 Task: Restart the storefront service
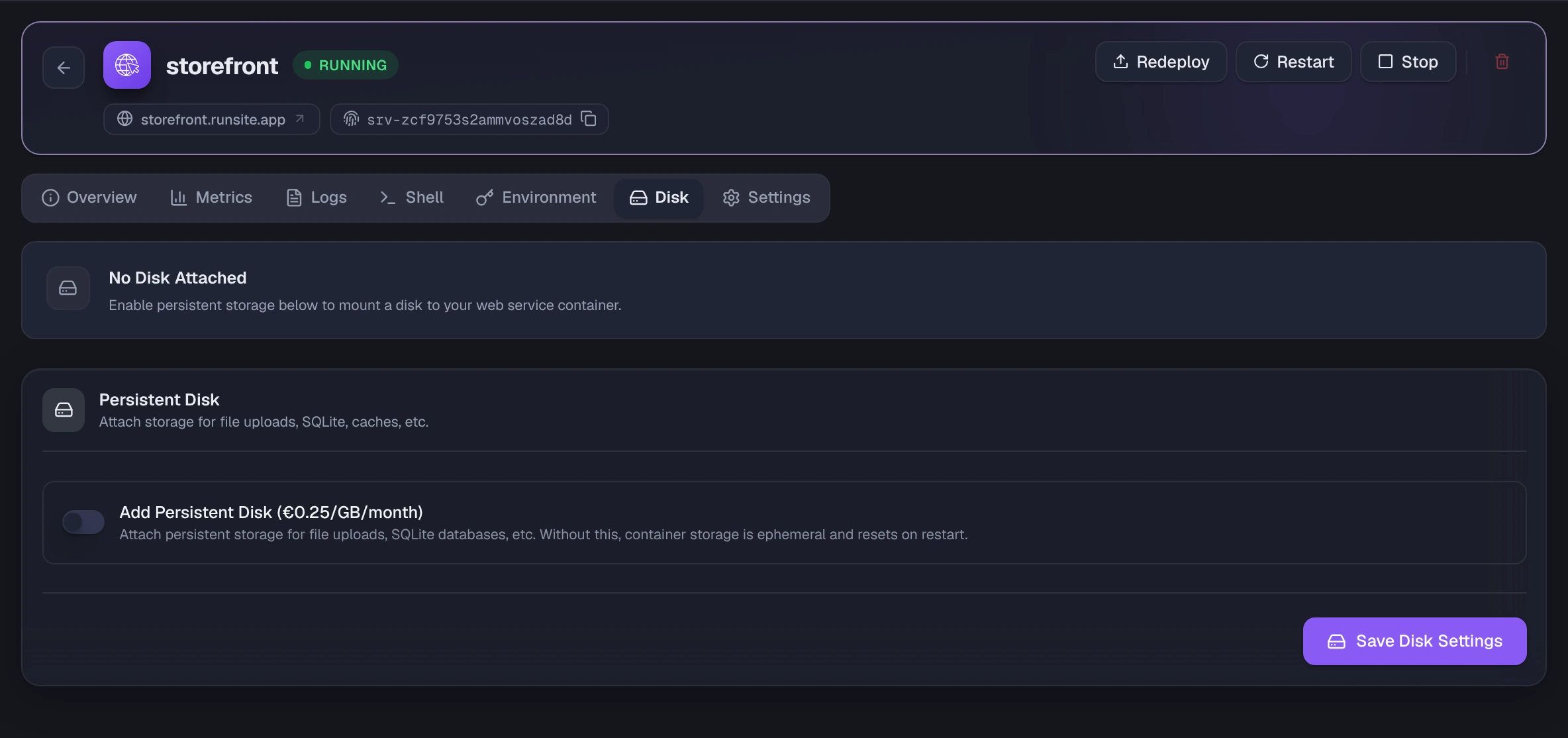click(1294, 62)
